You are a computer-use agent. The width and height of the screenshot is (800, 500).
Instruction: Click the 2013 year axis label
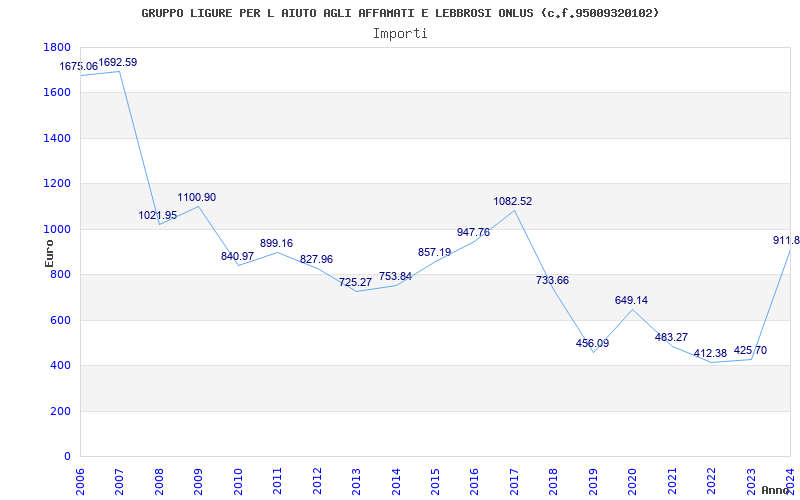pyautogui.click(x=356, y=482)
